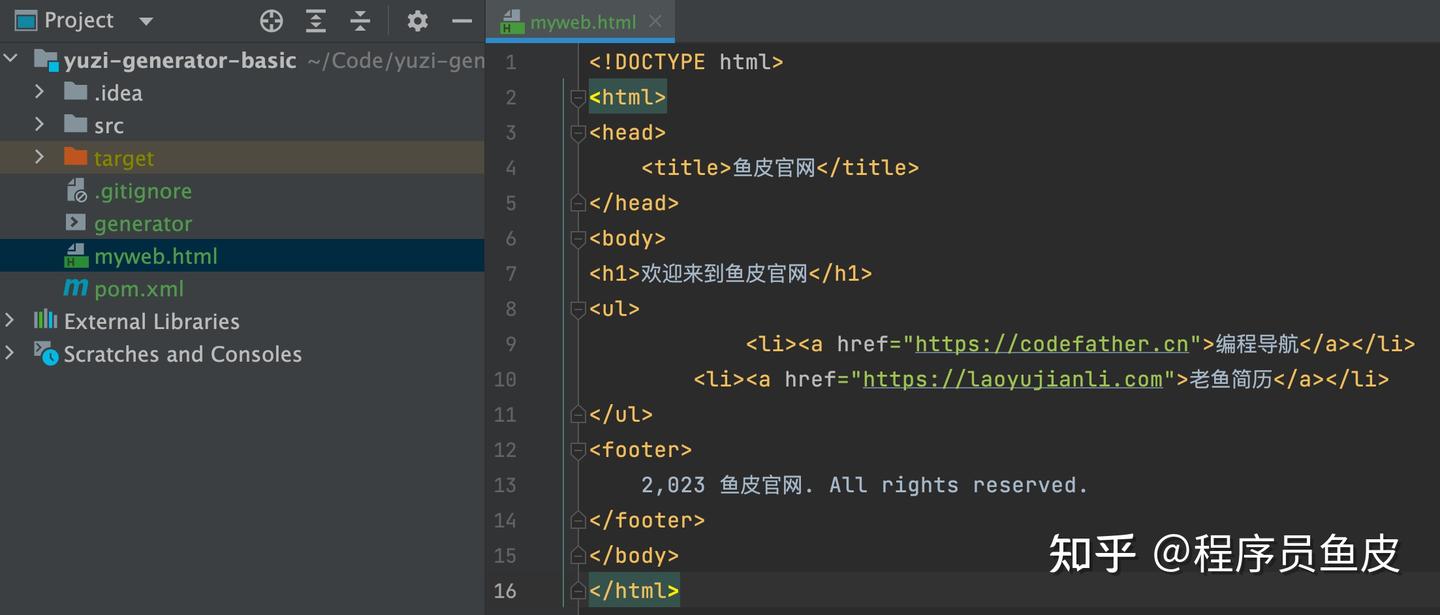Collapse the yuzi-generator-basic project root
Screen dimensions: 1440x615
pyautogui.click(x=11, y=59)
